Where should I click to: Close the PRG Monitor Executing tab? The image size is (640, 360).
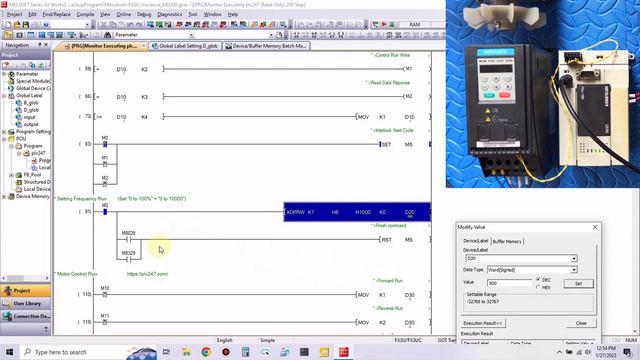[x=144, y=46]
